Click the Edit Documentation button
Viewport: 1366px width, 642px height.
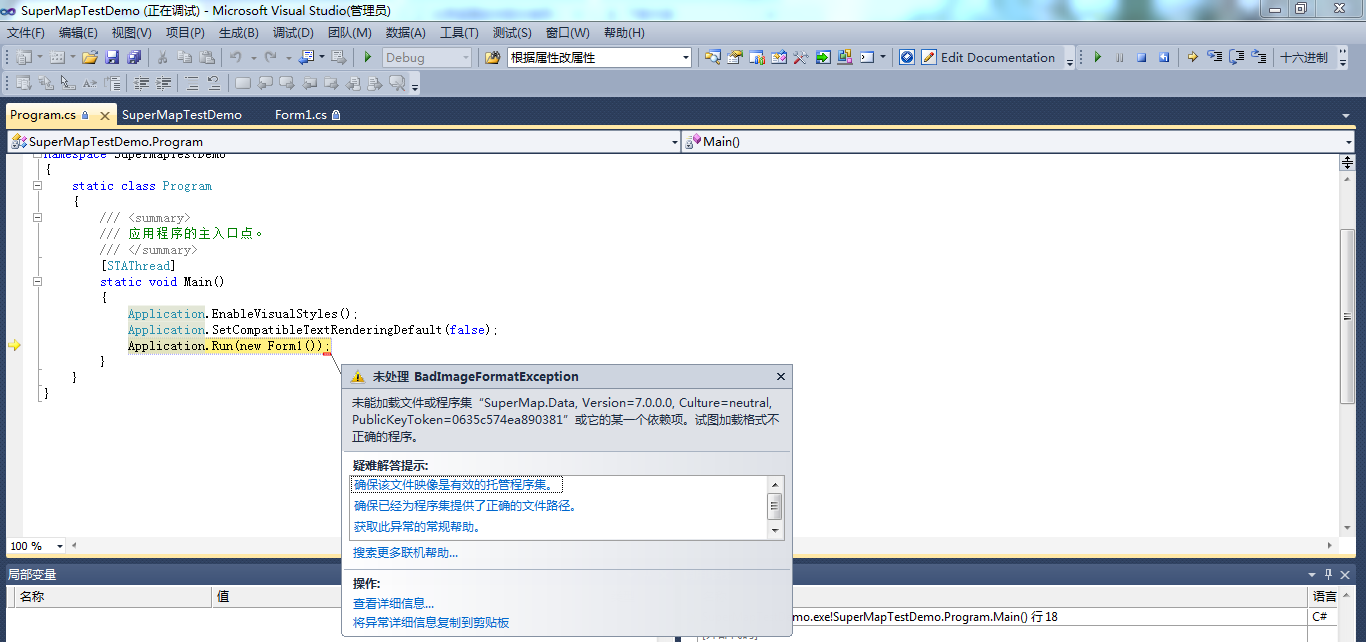click(x=987, y=58)
